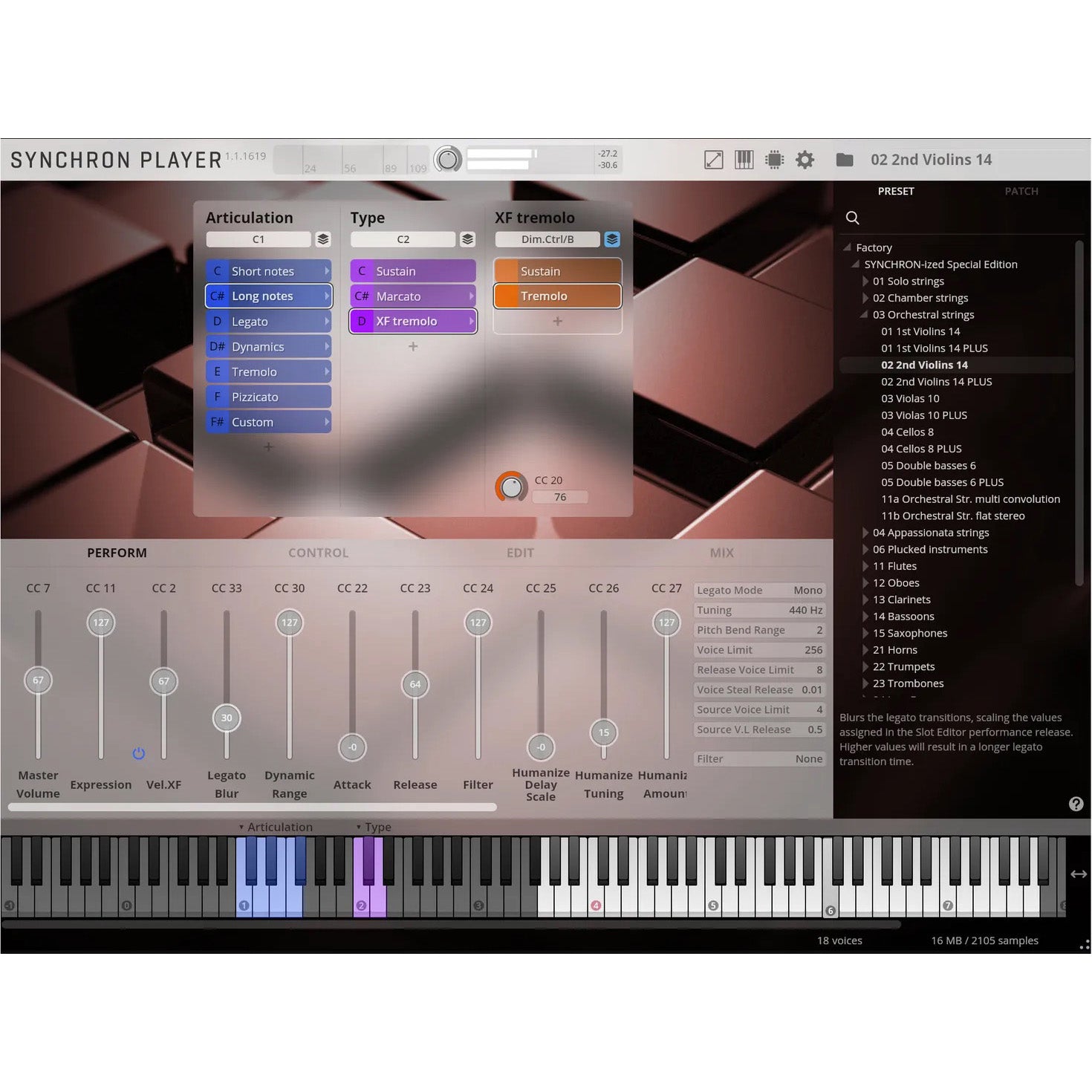Select the Tremolo cell in XF tremolo column

tap(556, 296)
